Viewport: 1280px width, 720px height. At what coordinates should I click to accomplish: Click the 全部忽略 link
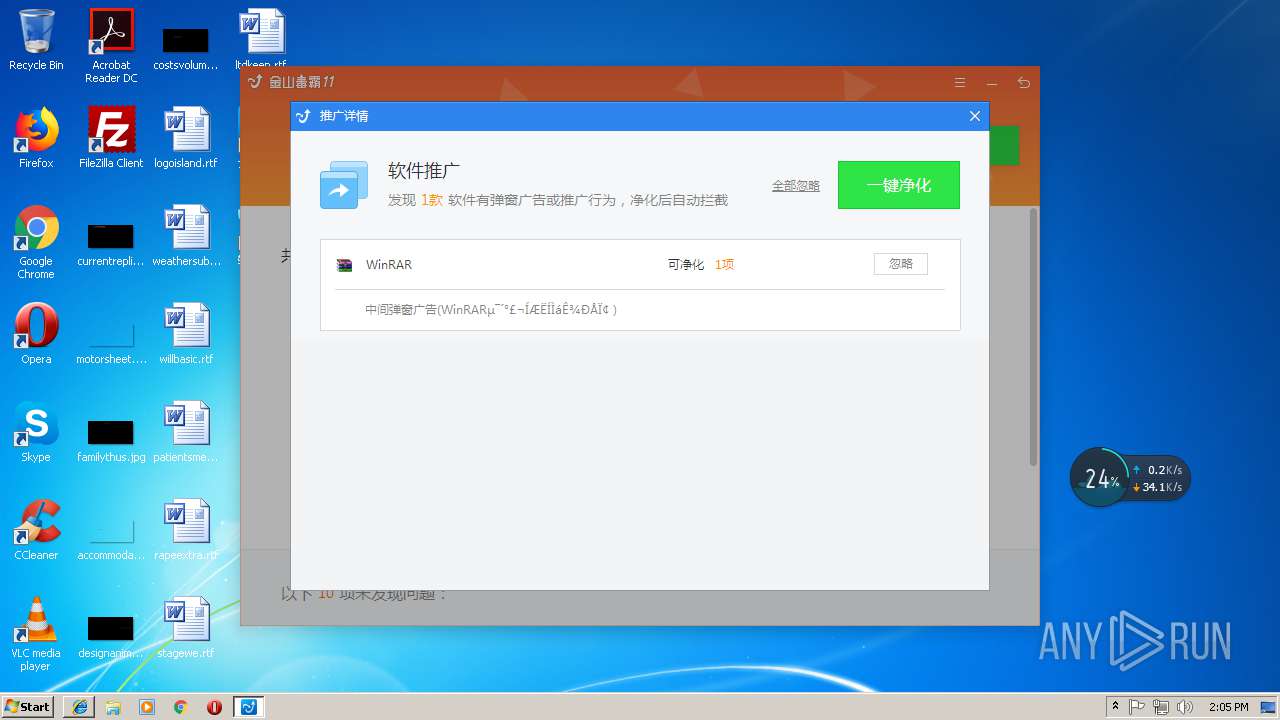click(x=796, y=186)
